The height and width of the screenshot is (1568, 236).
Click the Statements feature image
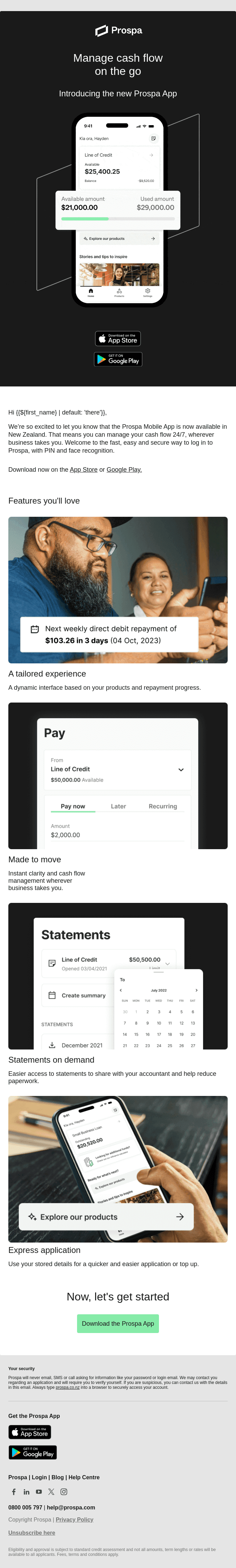click(118, 976)
